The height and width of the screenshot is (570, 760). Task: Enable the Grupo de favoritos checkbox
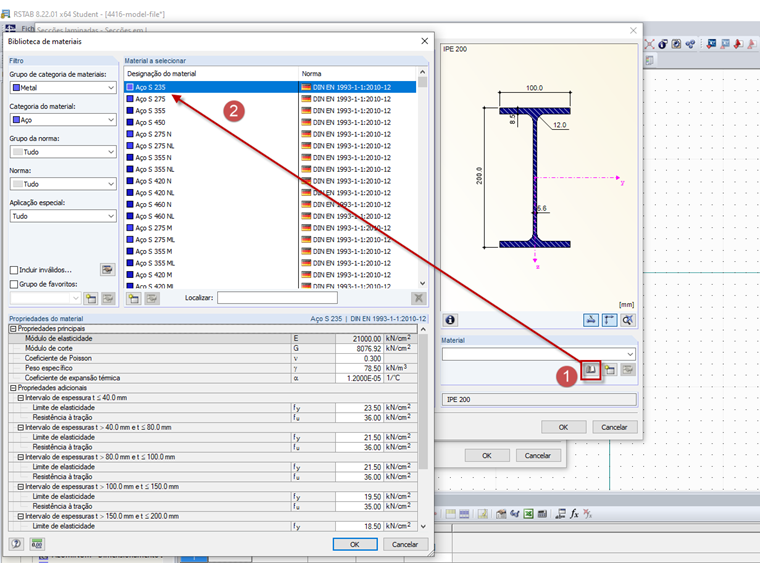(x=14, y=284)
